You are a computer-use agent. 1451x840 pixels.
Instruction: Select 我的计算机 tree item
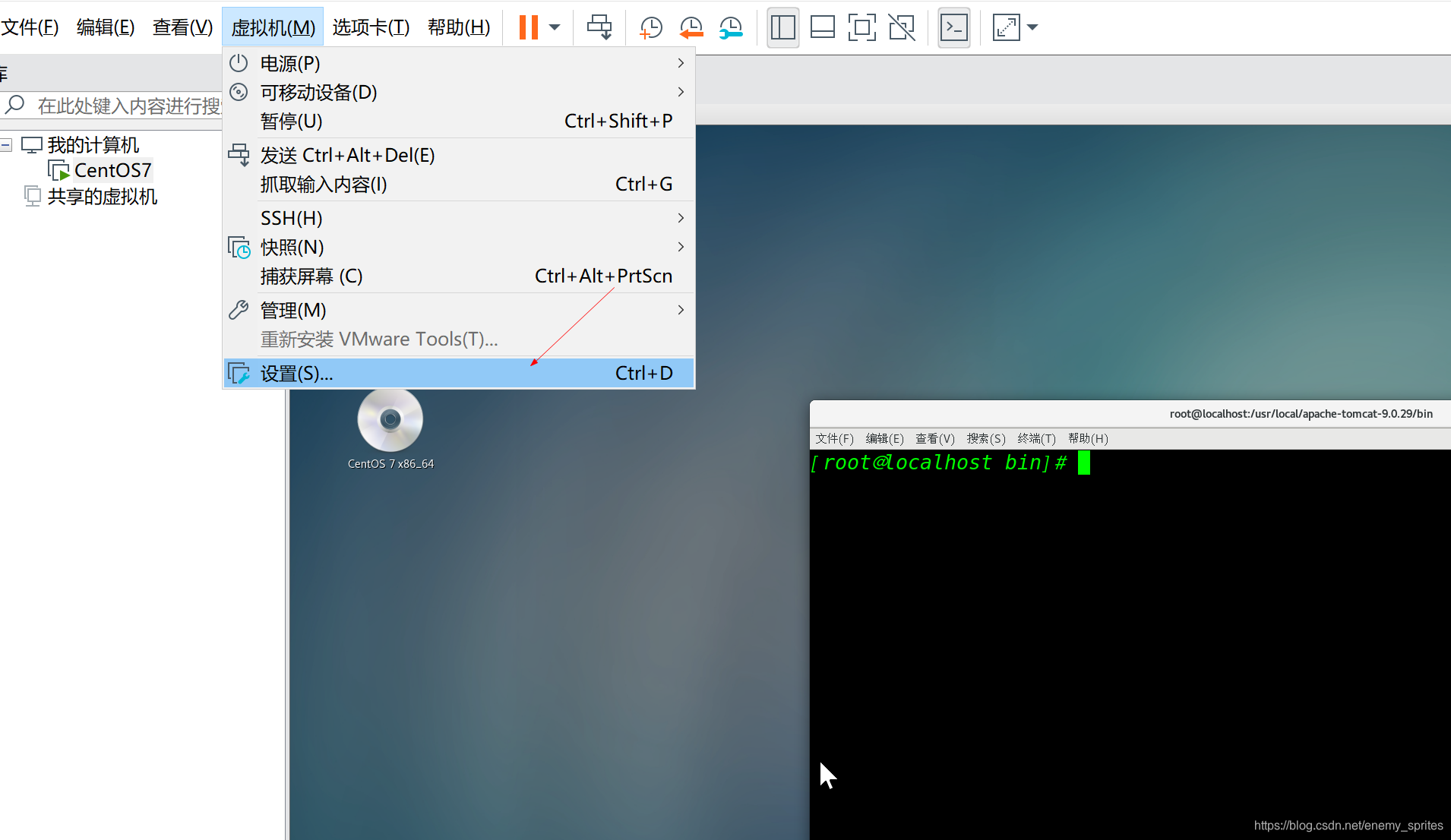(x=93, y=144)
